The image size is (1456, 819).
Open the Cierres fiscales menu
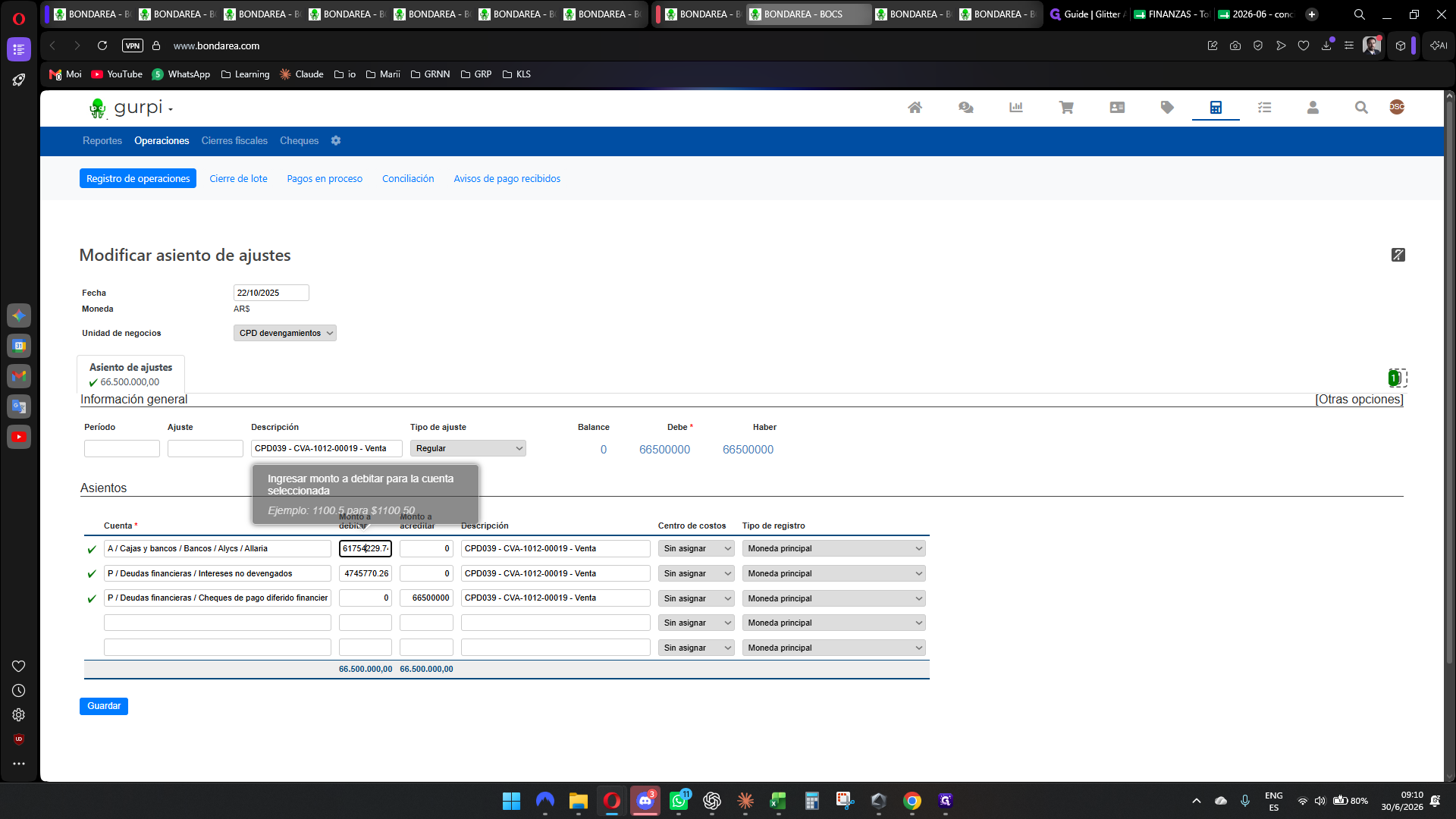coord(234,141)
